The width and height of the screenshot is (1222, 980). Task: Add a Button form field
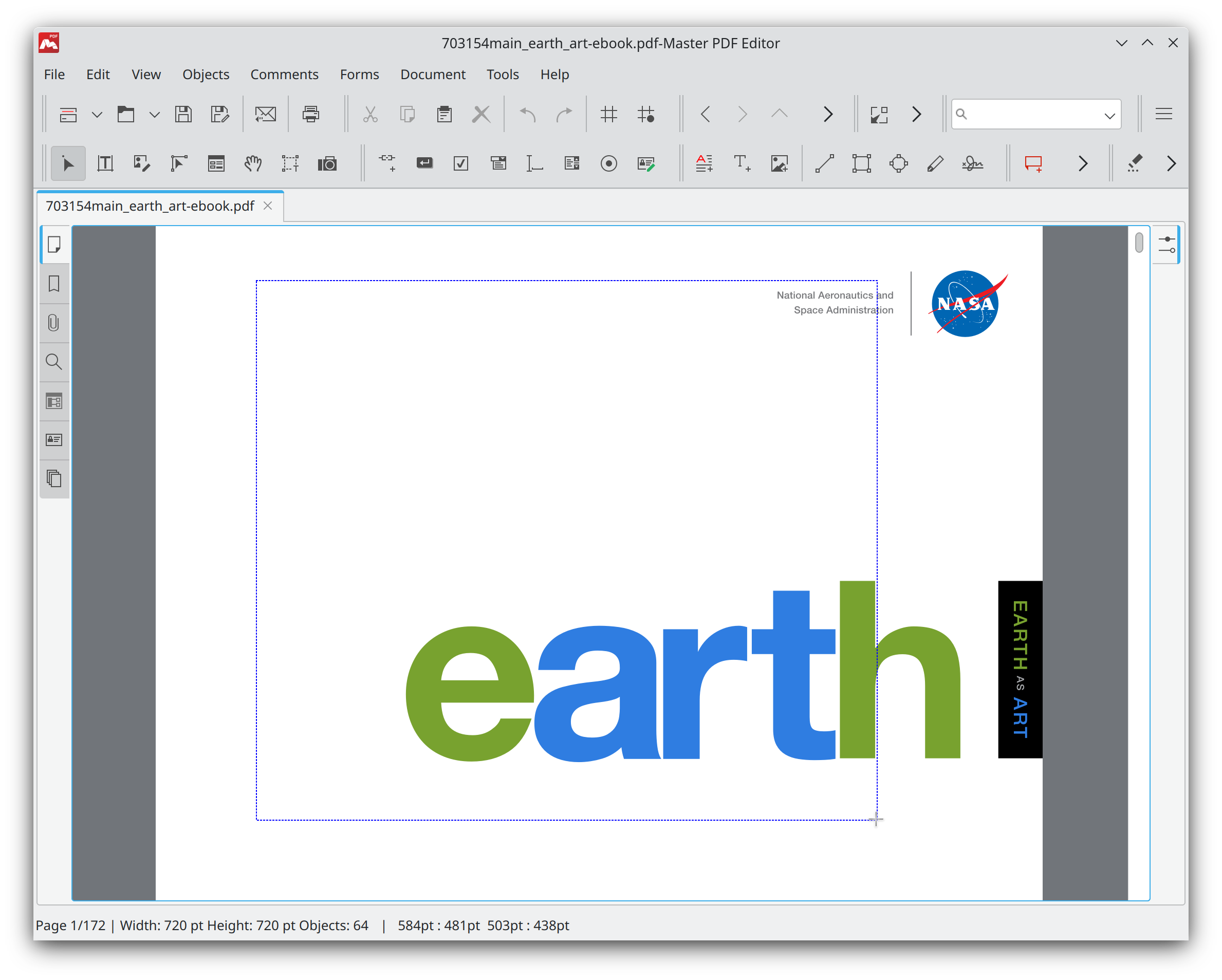pos(424,164)
